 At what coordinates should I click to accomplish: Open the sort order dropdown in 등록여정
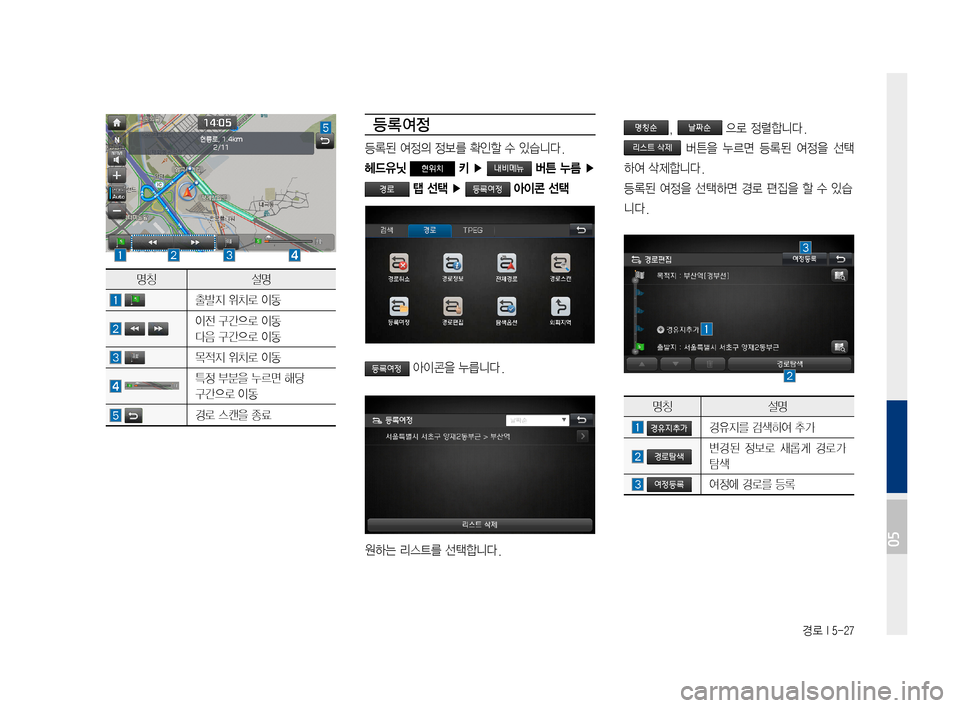(537, 420)
